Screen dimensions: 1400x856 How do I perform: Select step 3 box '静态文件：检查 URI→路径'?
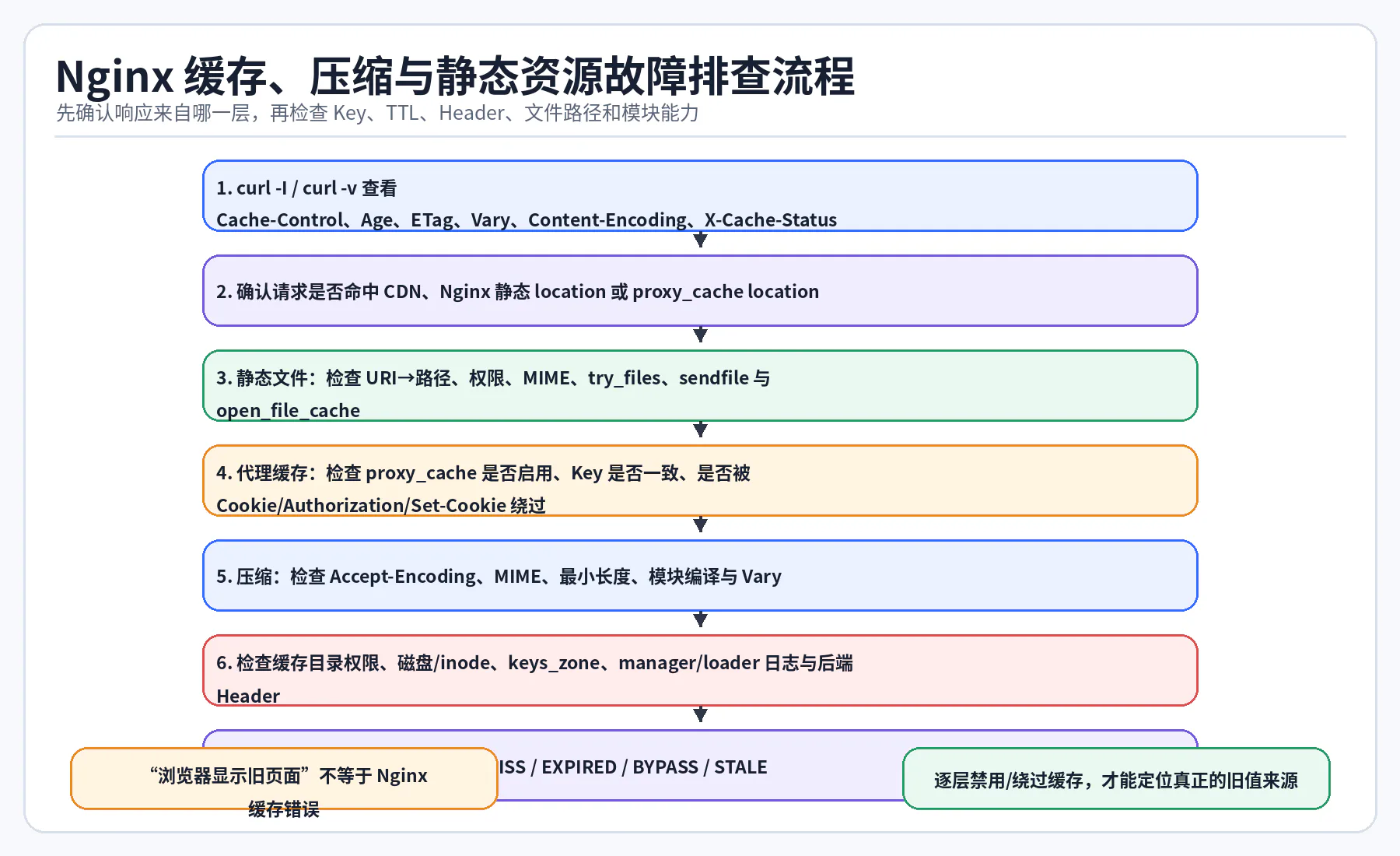[x=700, y=386]
